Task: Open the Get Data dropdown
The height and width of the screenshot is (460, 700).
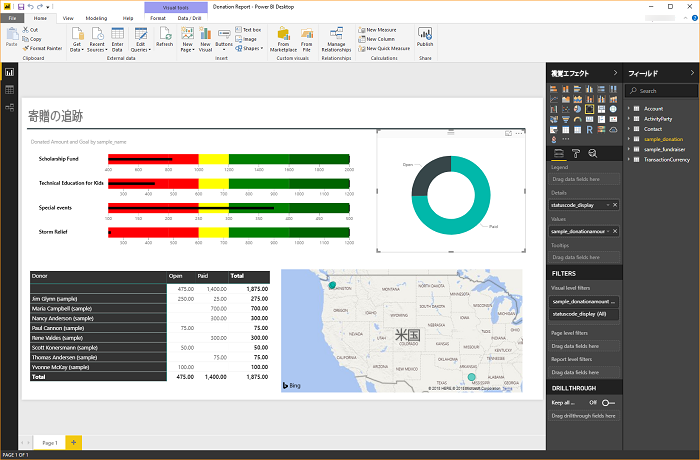Action: point(76,40)
